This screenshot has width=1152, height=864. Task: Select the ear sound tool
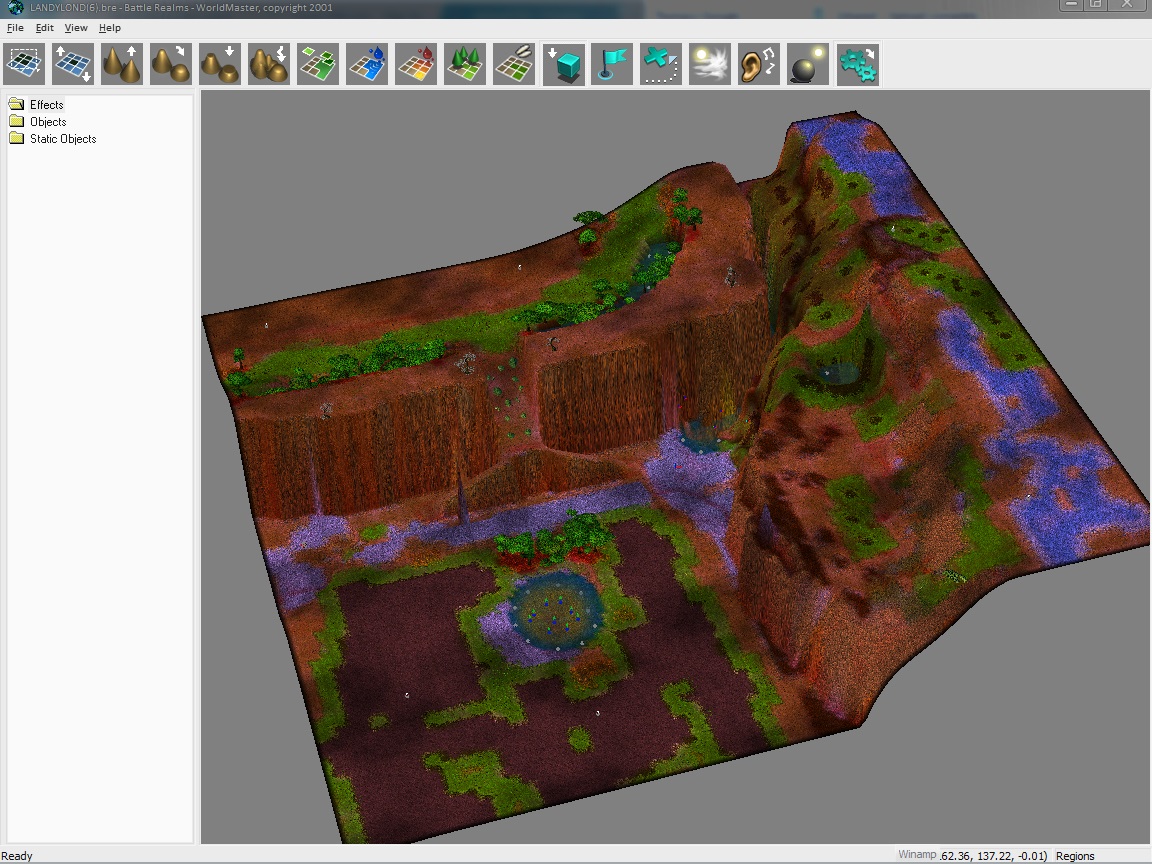coord(759,64)
